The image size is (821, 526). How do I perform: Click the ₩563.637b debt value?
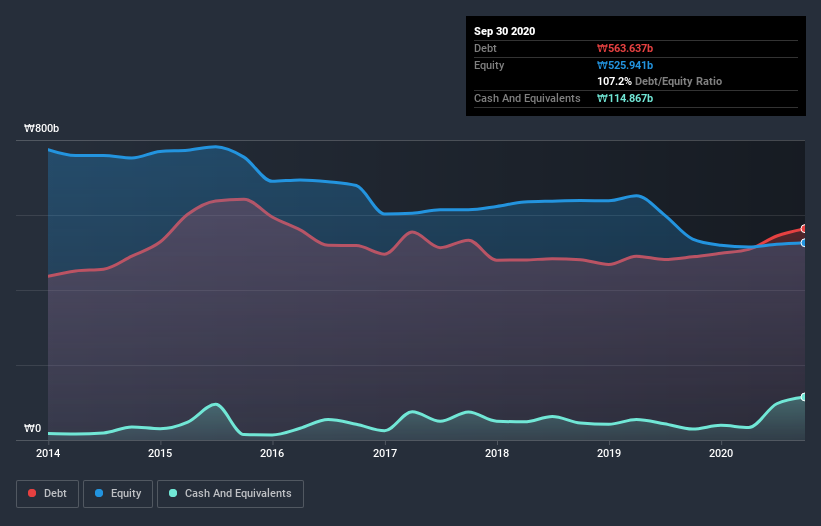click(x=625, y=48)
